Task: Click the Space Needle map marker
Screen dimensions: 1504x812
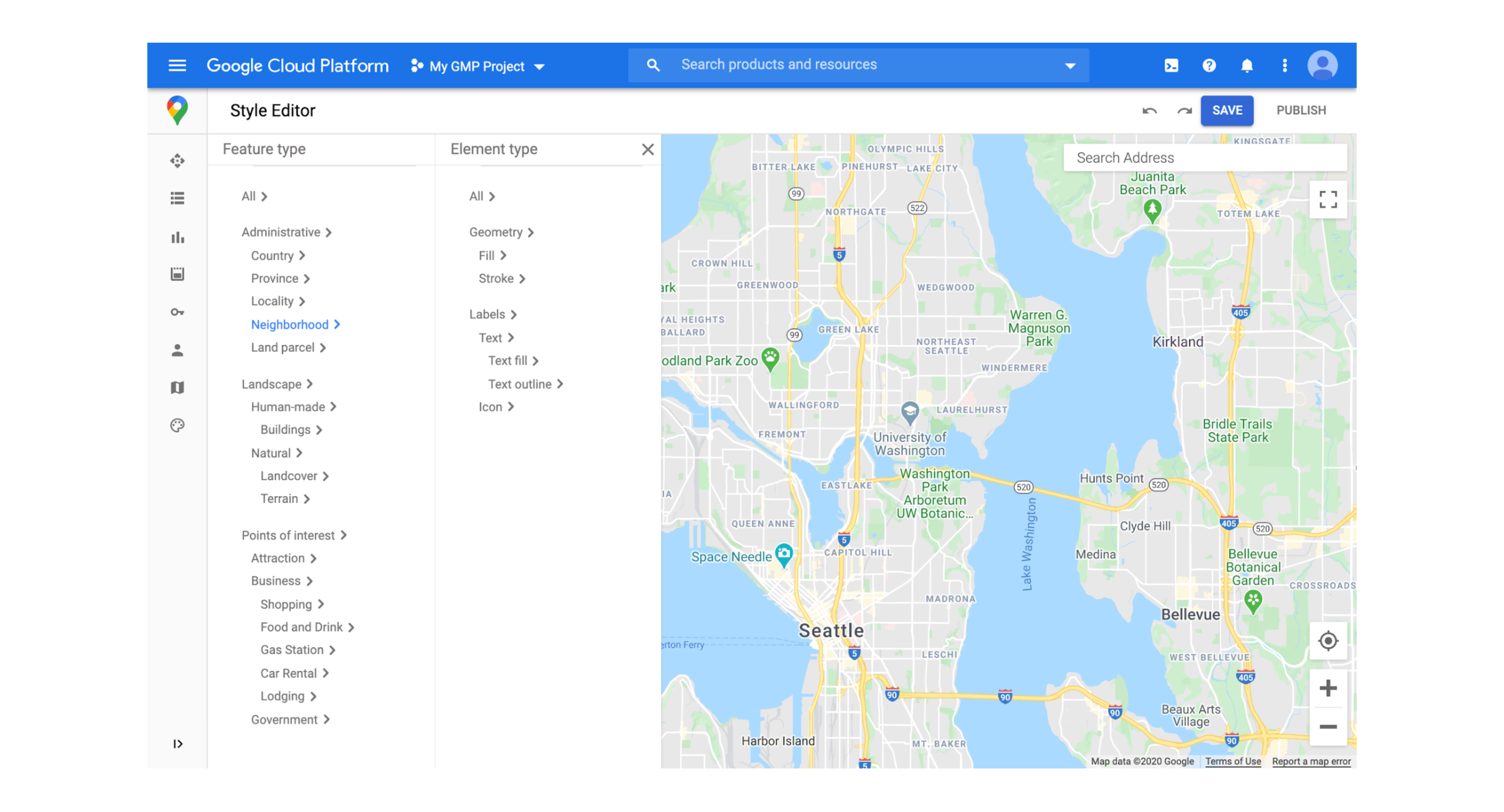Action: click(x=783, y=554)
